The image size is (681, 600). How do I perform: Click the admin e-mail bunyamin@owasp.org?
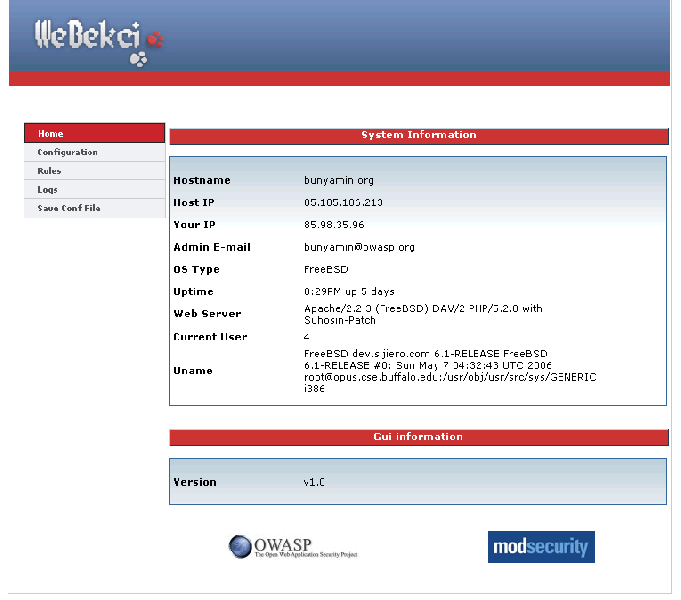point(359,247)
